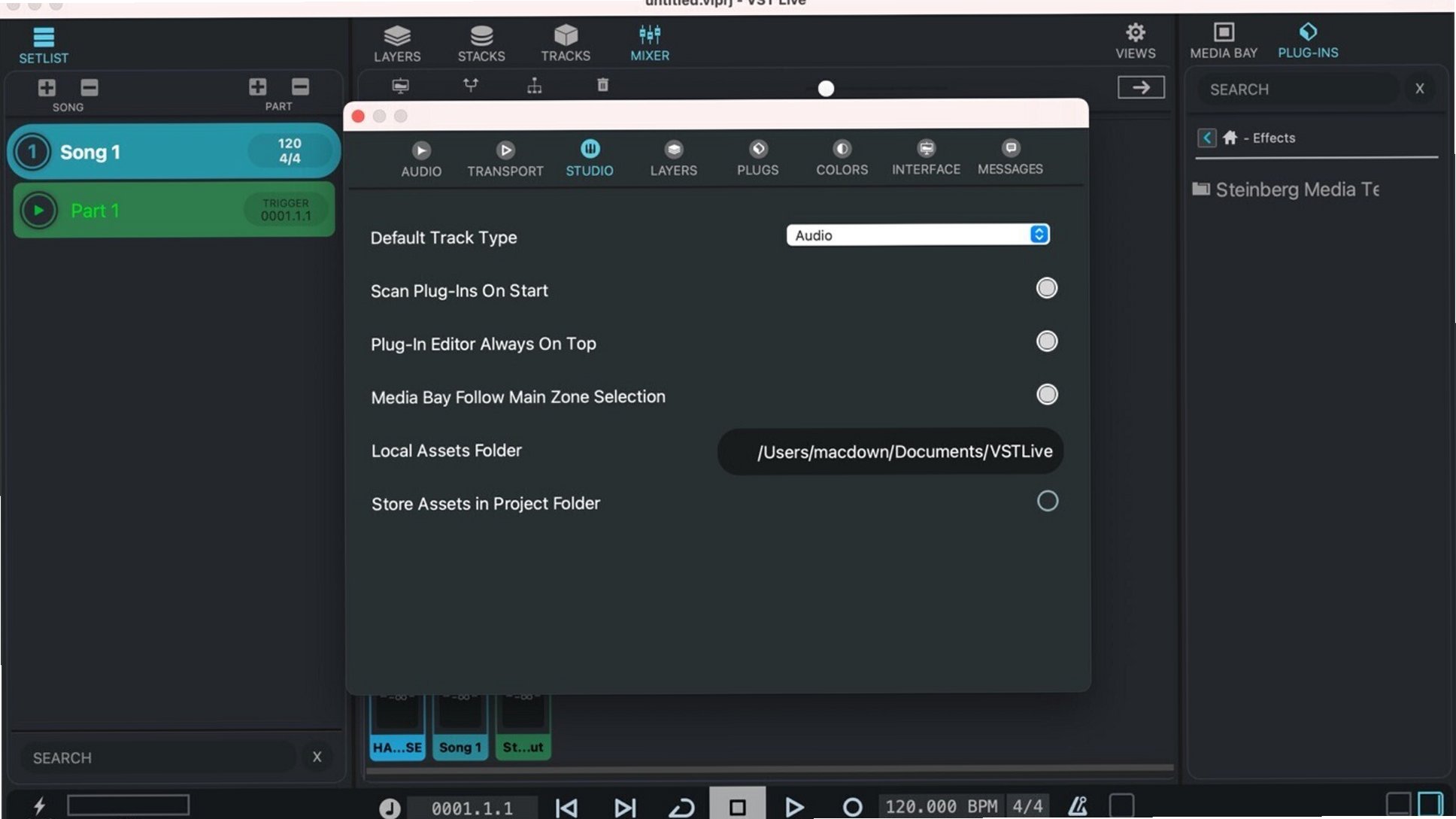1456x819 pixels.
Task: Open the Plug-Ins panel
Action: (1308, 41)
